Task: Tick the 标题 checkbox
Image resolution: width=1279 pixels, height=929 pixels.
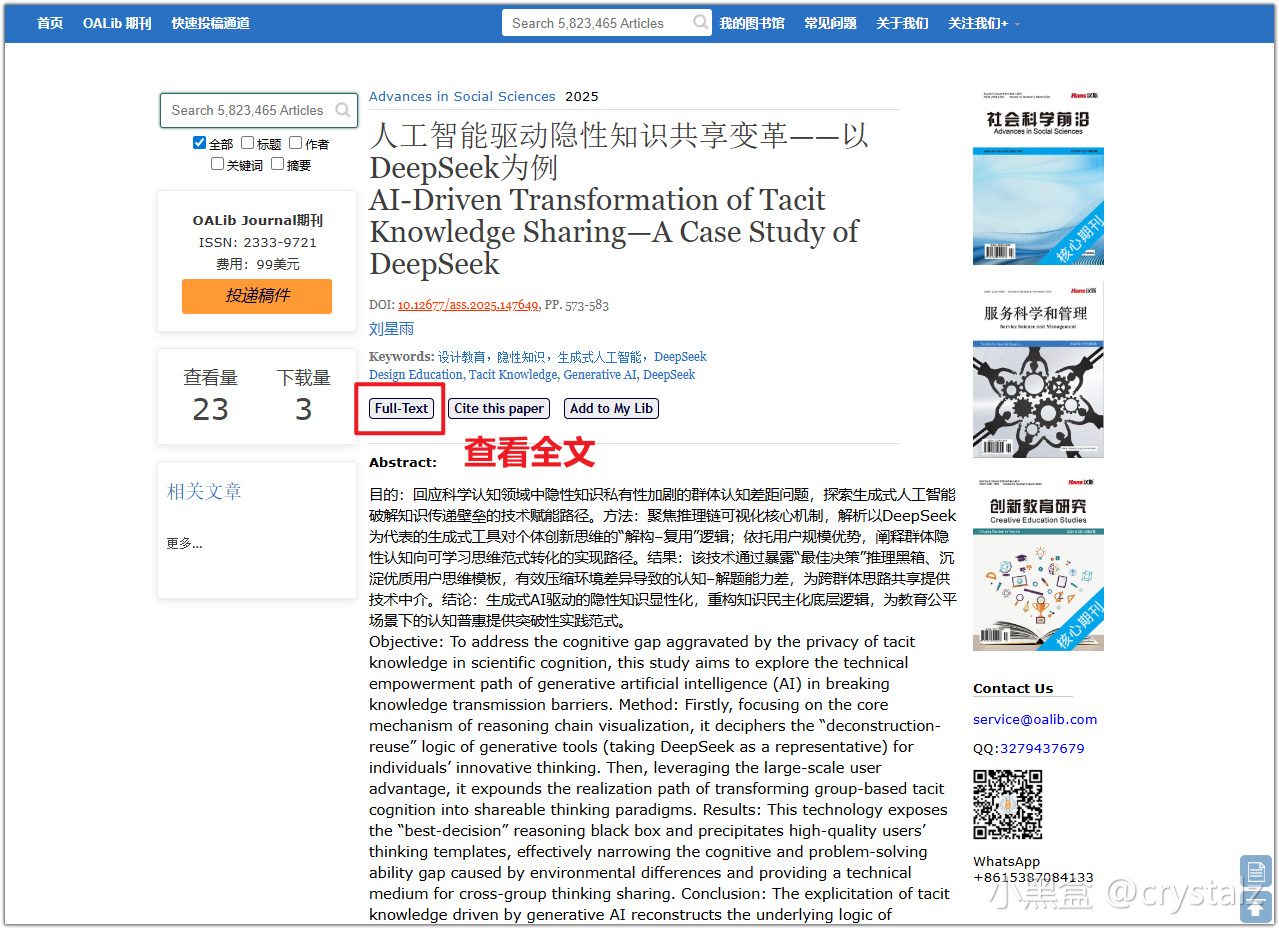Action: tap(247, 143)
